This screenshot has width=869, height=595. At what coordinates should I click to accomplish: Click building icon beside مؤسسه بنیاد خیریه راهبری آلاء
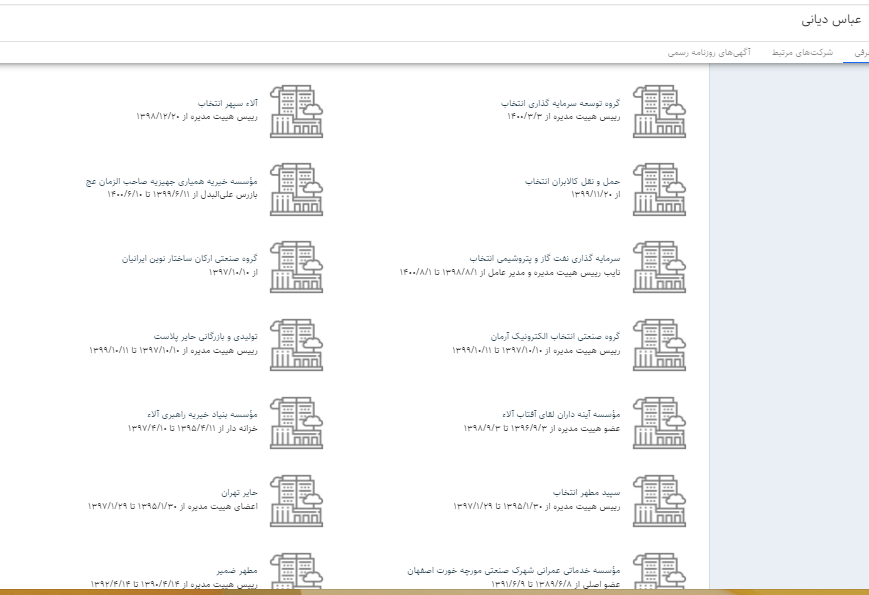[297, 423]
